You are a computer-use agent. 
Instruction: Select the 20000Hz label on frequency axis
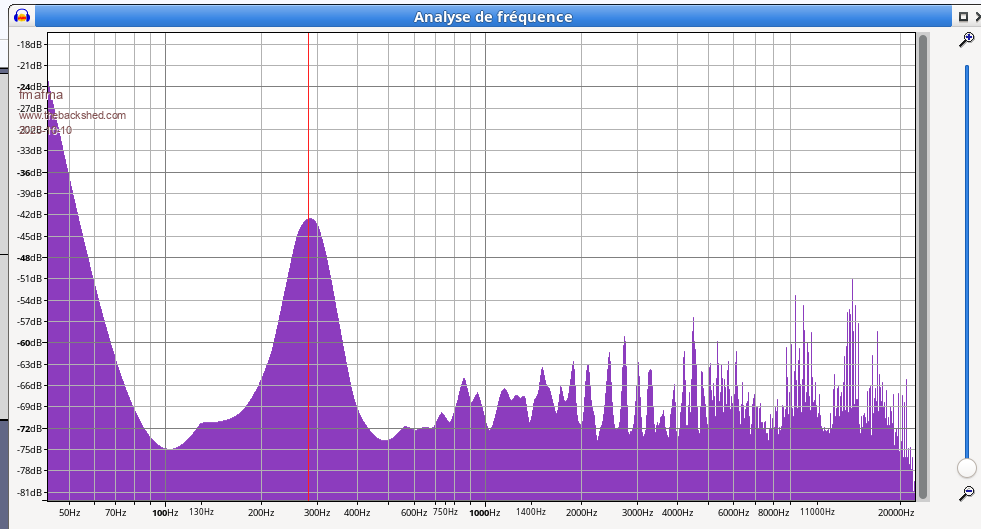pyautogui.click(x=895, y=512)
